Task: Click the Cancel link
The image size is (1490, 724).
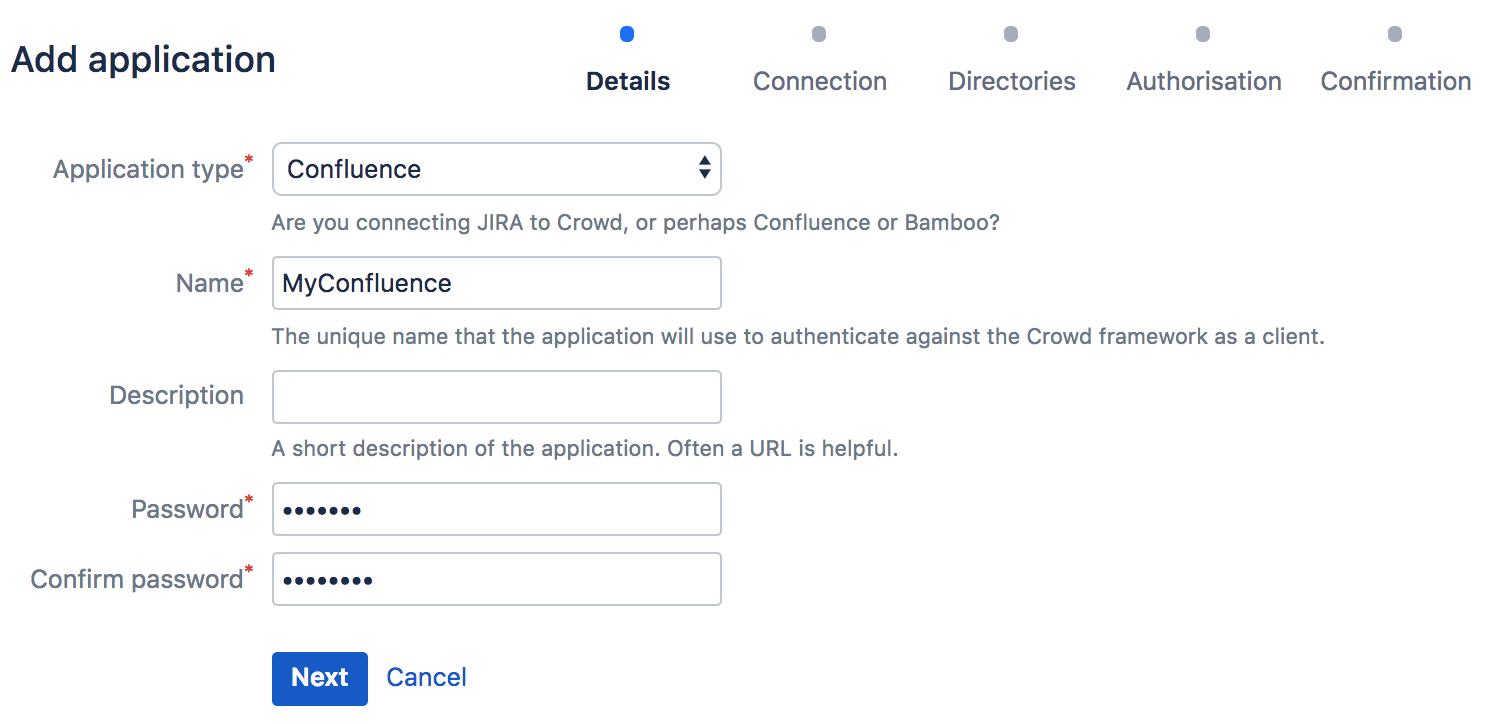Action: click(x=426, y=678)
